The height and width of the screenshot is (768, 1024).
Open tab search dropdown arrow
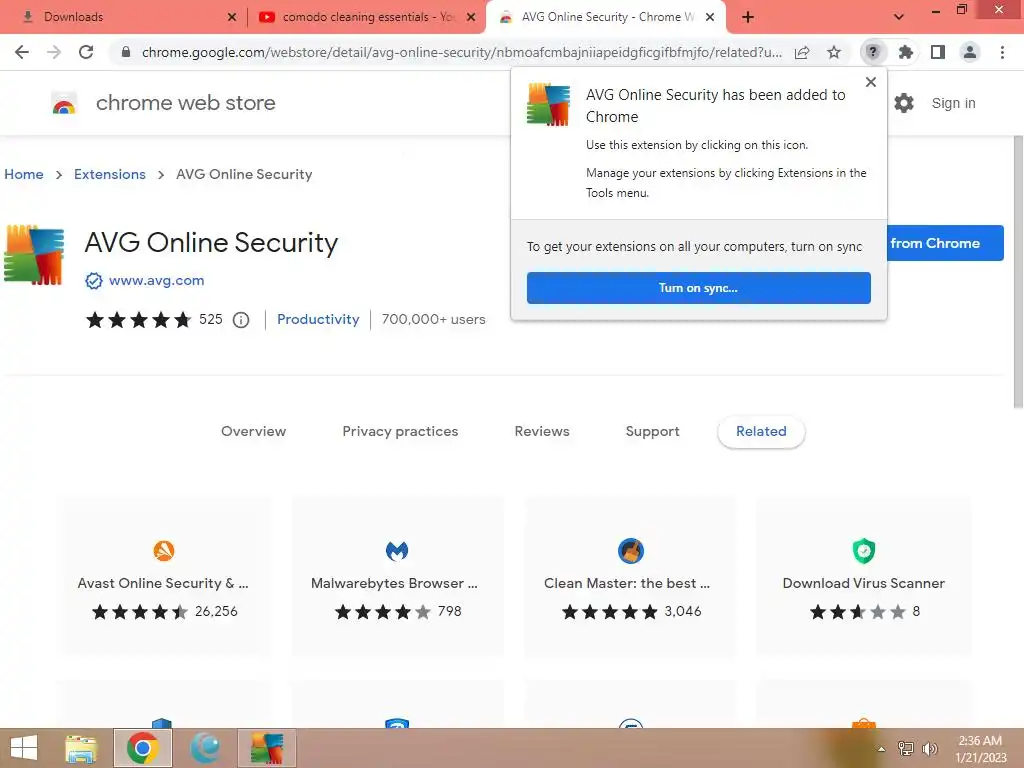899,17
